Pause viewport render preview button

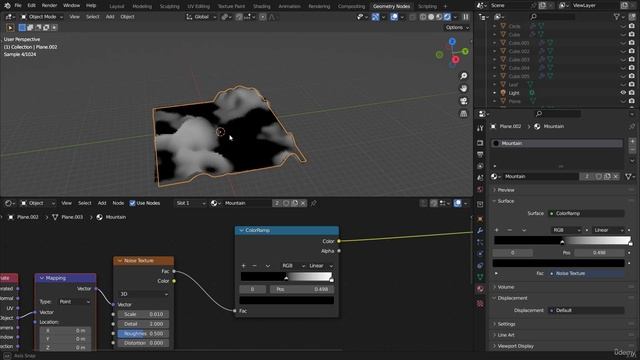click(x=466, y=17)
